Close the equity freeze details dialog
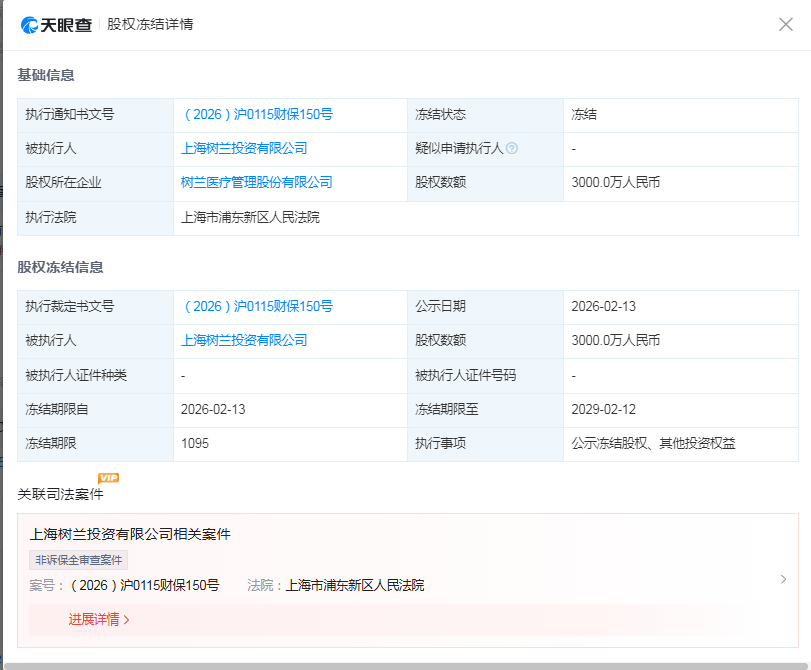811x670 pixels. click(786, 24)
